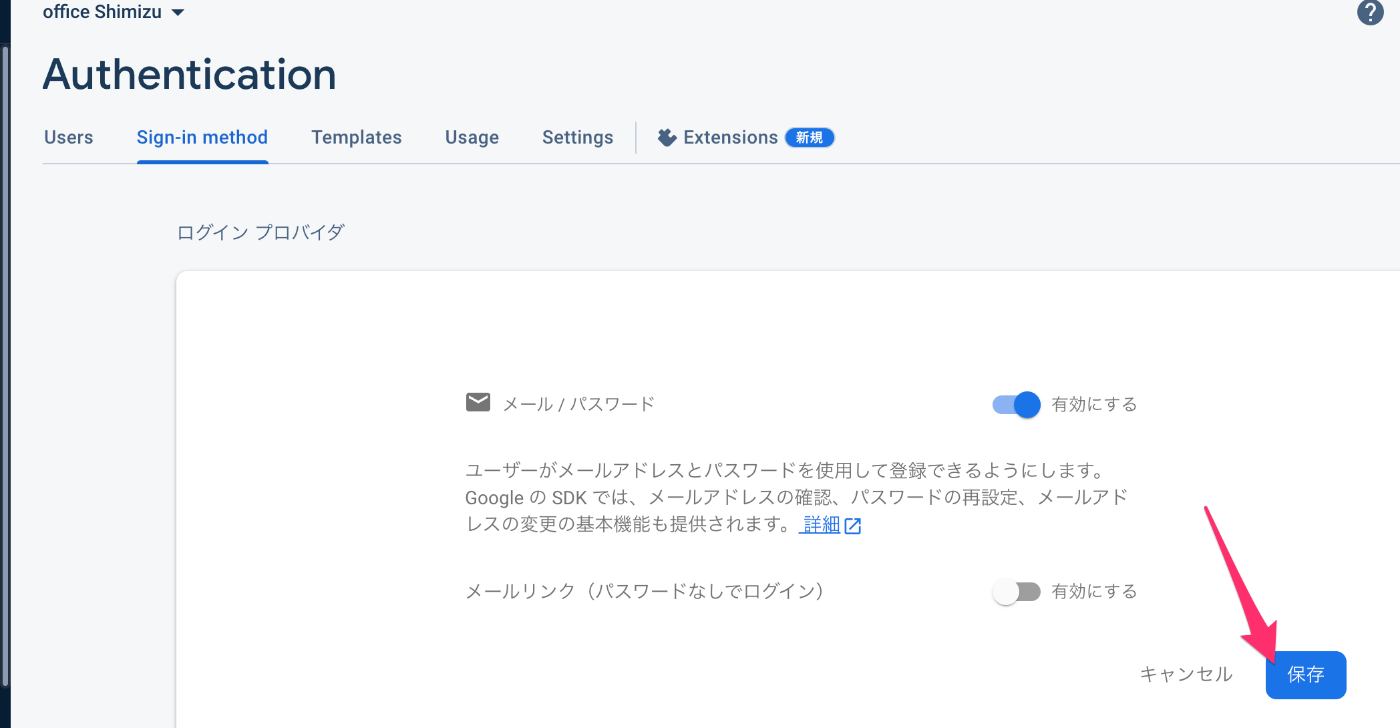This screenshot has width=1400, height=728.
Task: Click the Extensions puzzle piece icon
Action: tap(668, 138)
